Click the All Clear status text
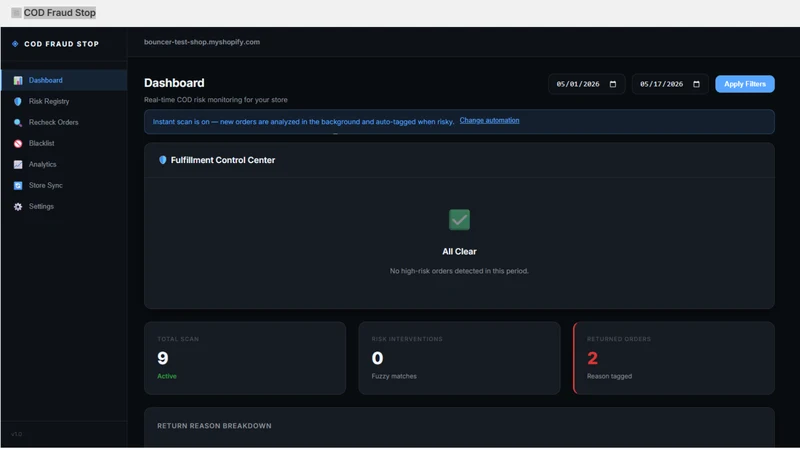 (x=459, y=252)
